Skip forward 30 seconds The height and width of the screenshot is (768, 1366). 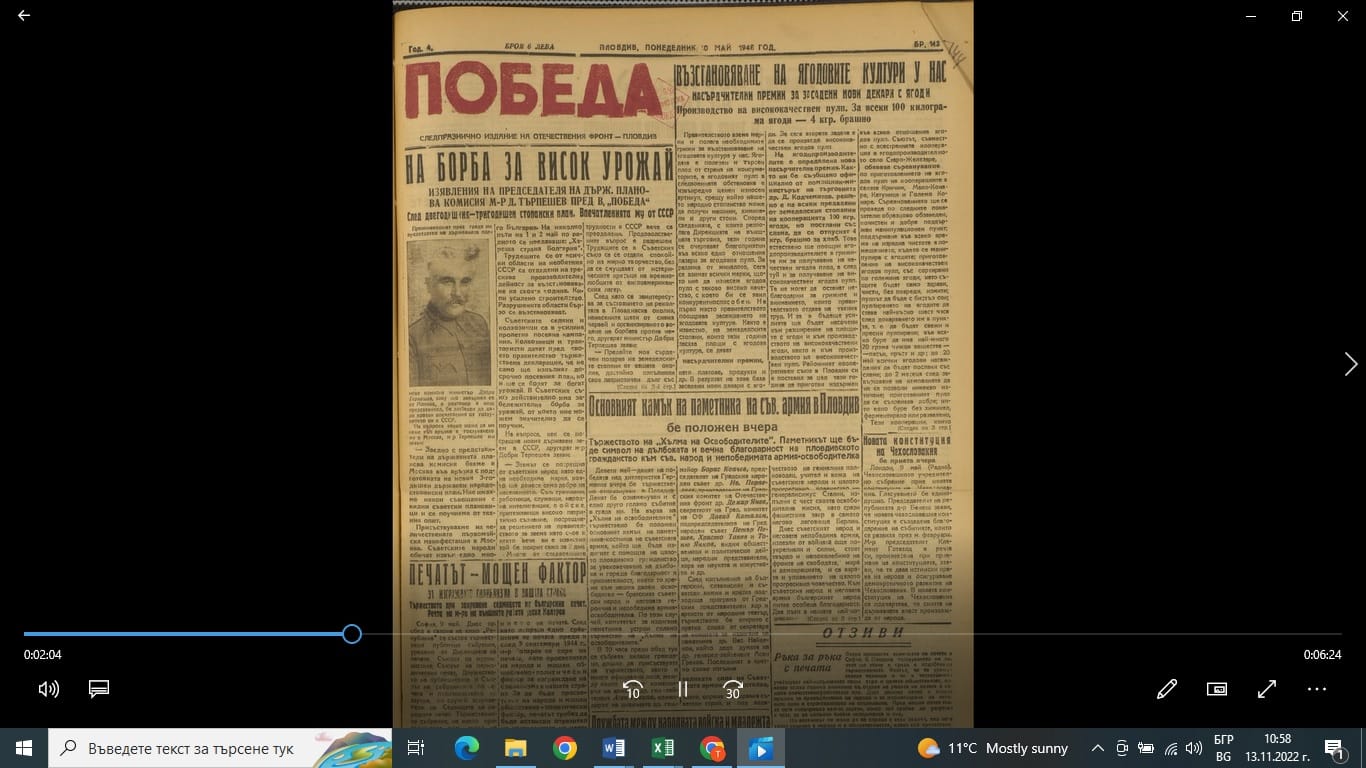[x=733, y=689]
